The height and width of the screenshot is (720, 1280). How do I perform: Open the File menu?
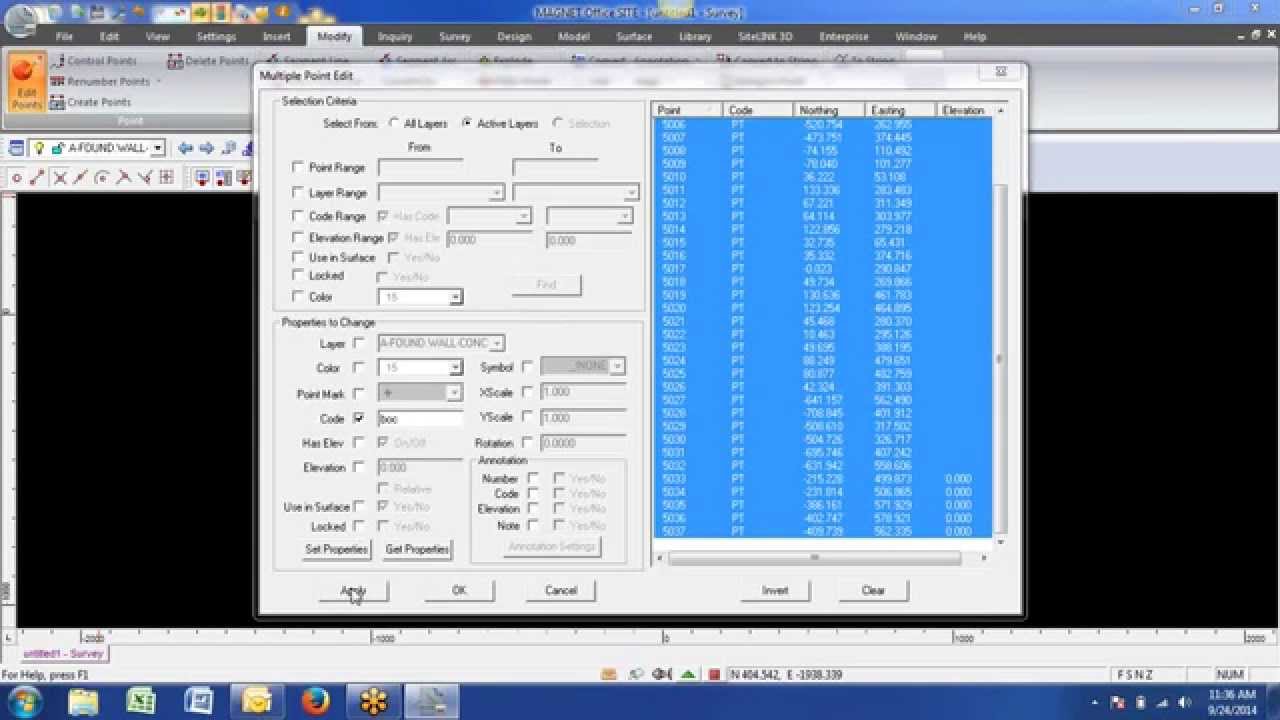[63, 36]
